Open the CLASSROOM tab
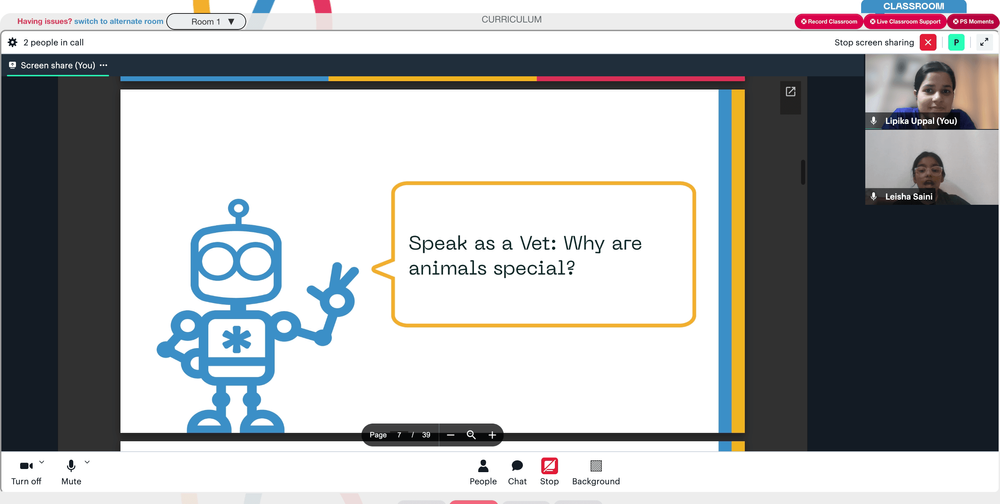The height and width of the screenshot is (504, 1000). click(x=913, y=6)
